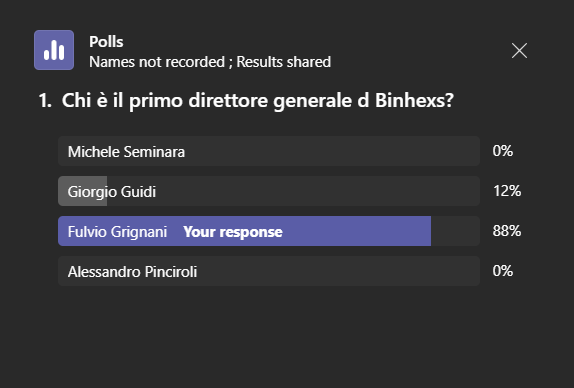Click the question number '1.'
The width and height of the screenshot is (574, 388).
(45, 100)
